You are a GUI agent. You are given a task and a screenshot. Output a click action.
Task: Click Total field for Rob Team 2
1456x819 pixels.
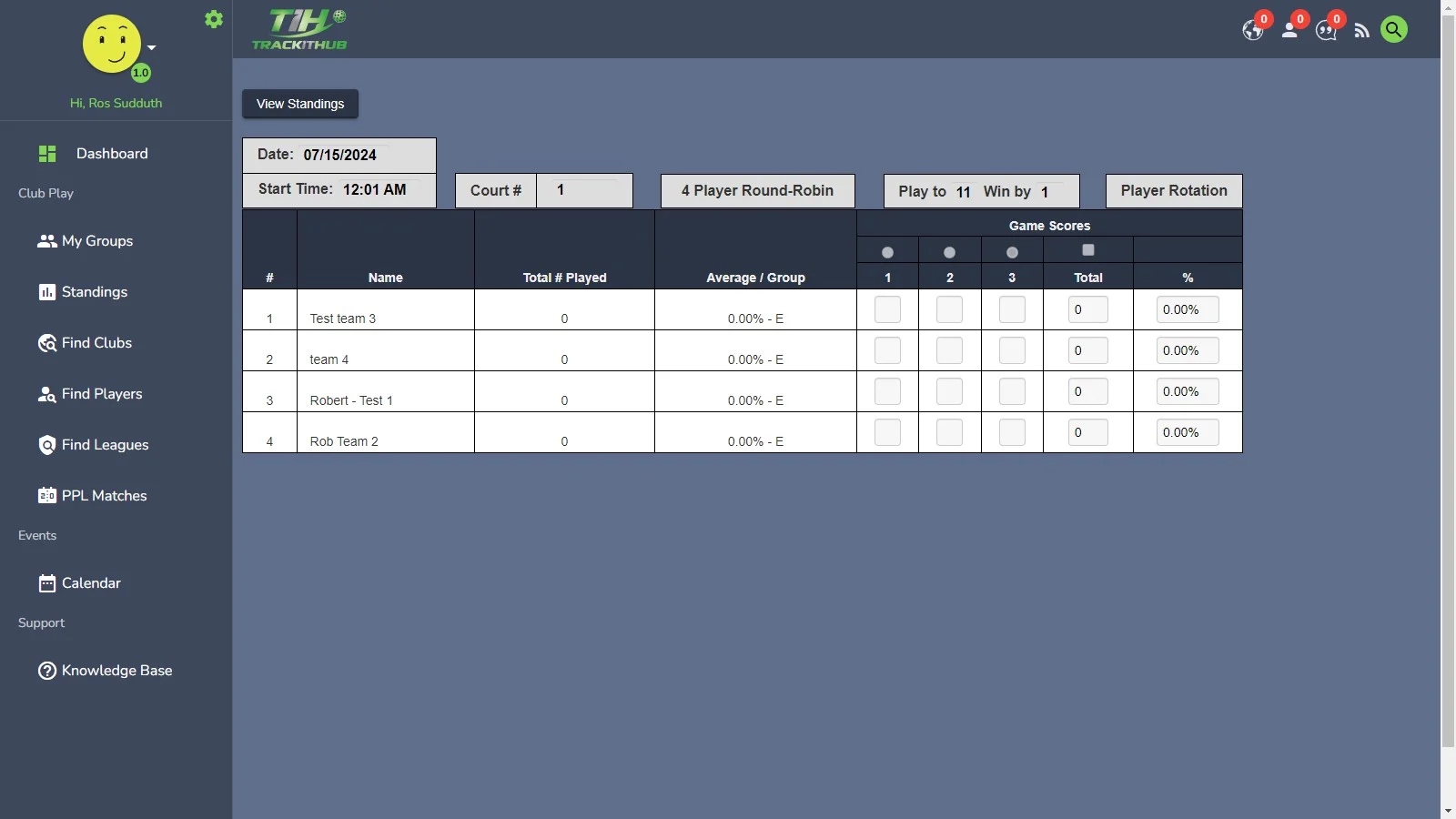click(x=1088, y=432)
